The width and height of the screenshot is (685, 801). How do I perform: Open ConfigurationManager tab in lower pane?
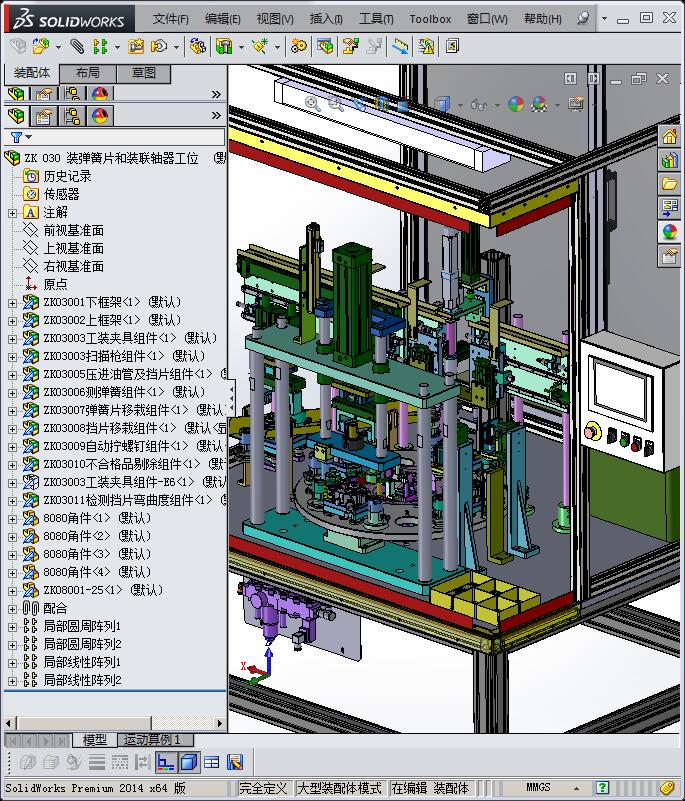pyautogui.click(x=72, y=116)
